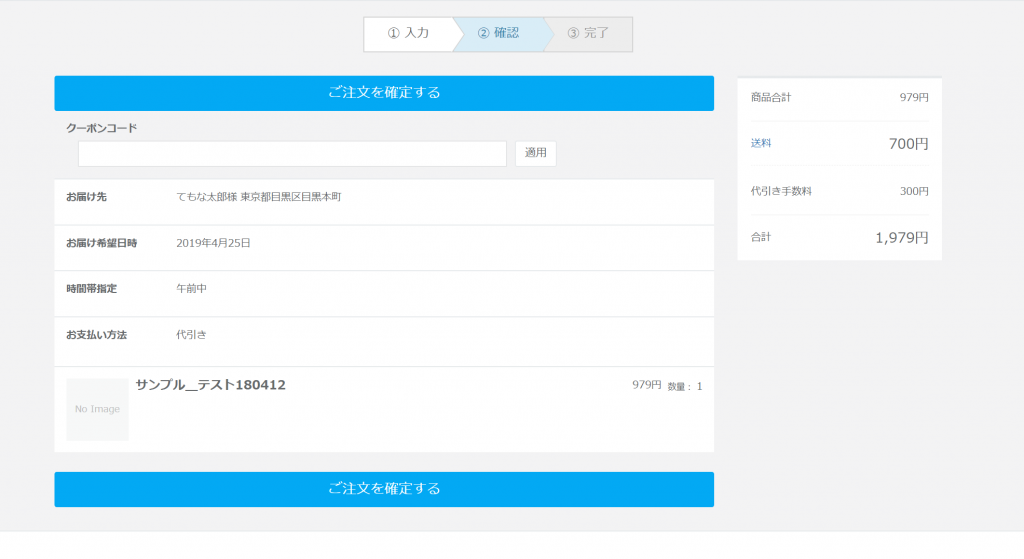The image size is (1024, 559).
Task: Focus the クーポンコード input field
Action: pos(292,153)
